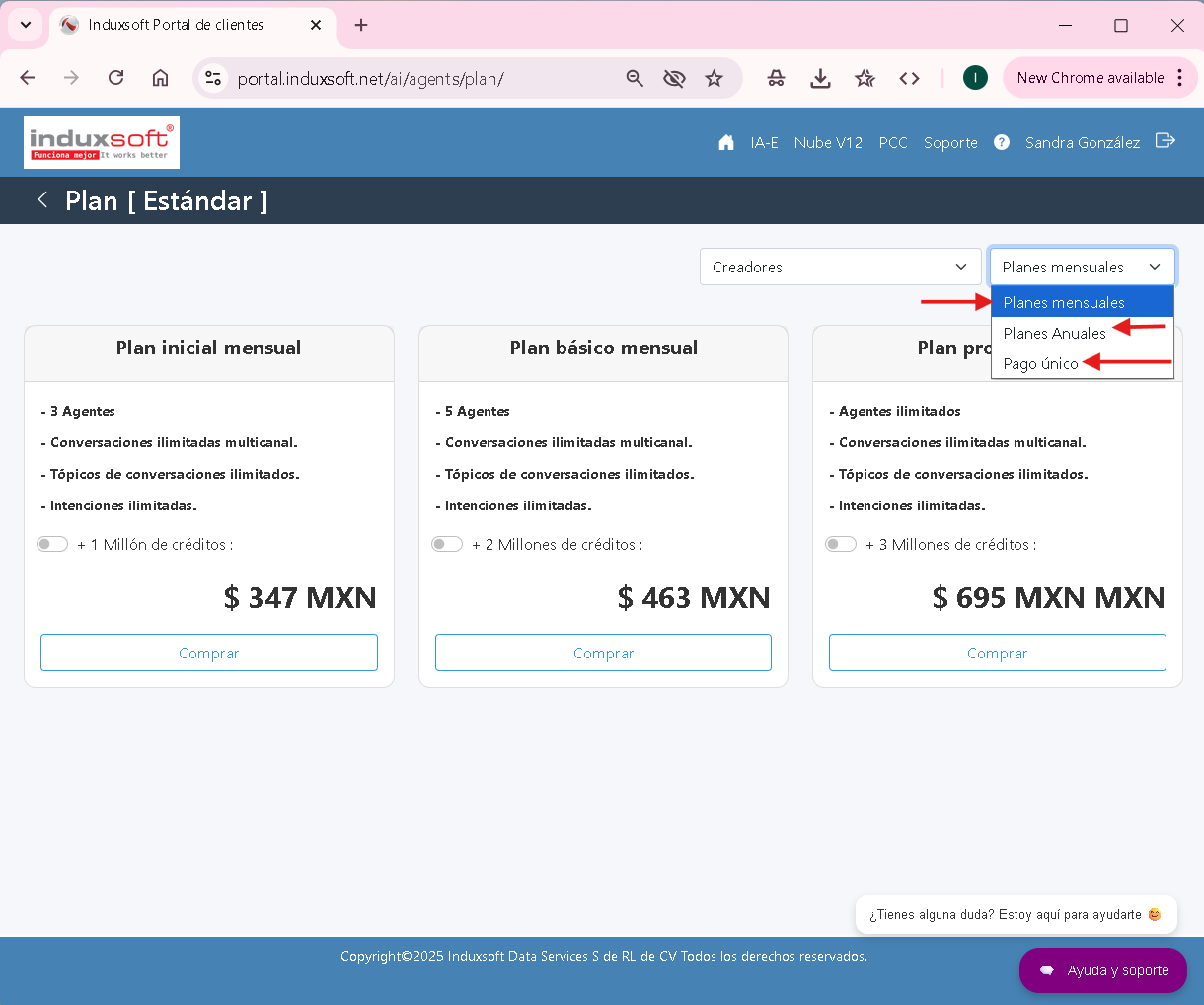
Task: Click the browser address bar URL
Action: (370, 78)
